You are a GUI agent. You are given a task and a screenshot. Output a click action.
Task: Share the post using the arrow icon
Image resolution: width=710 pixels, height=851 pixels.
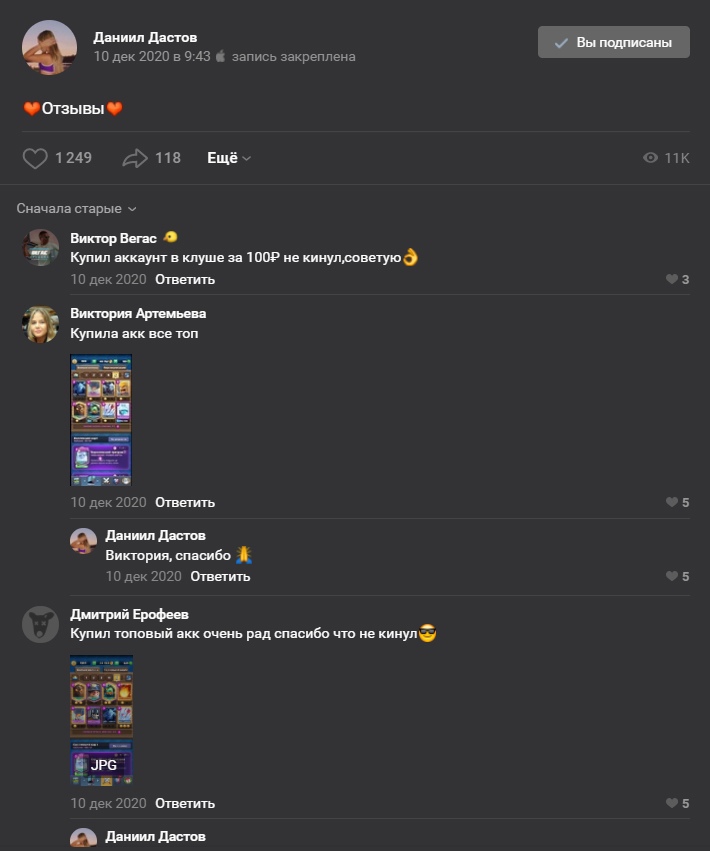[x=135, y=158]
